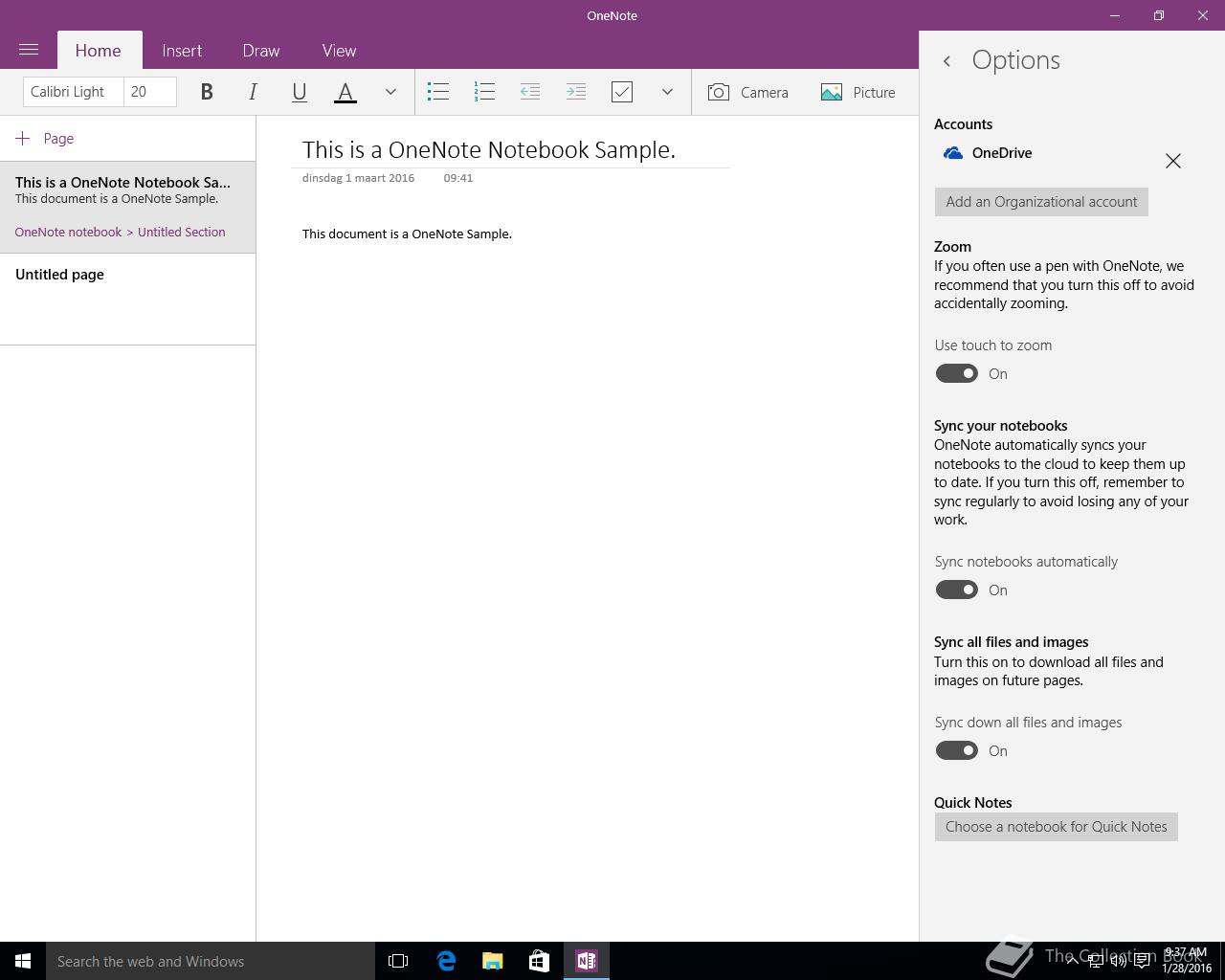Open the Windows Store from taskbar
Viewport: 1225px width, 980px height.
point(540,961)
